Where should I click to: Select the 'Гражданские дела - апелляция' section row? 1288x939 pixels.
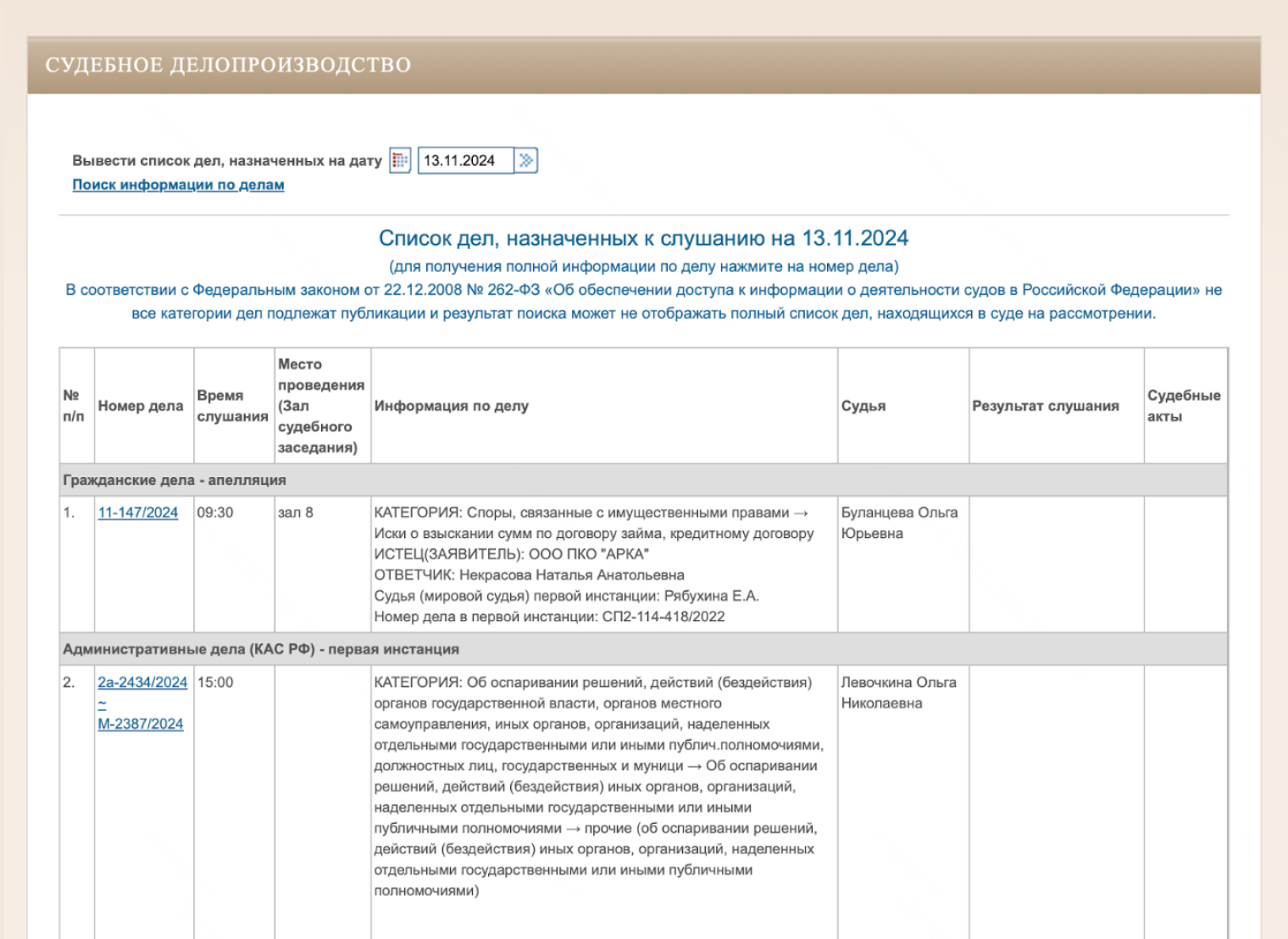coord(643,480)
